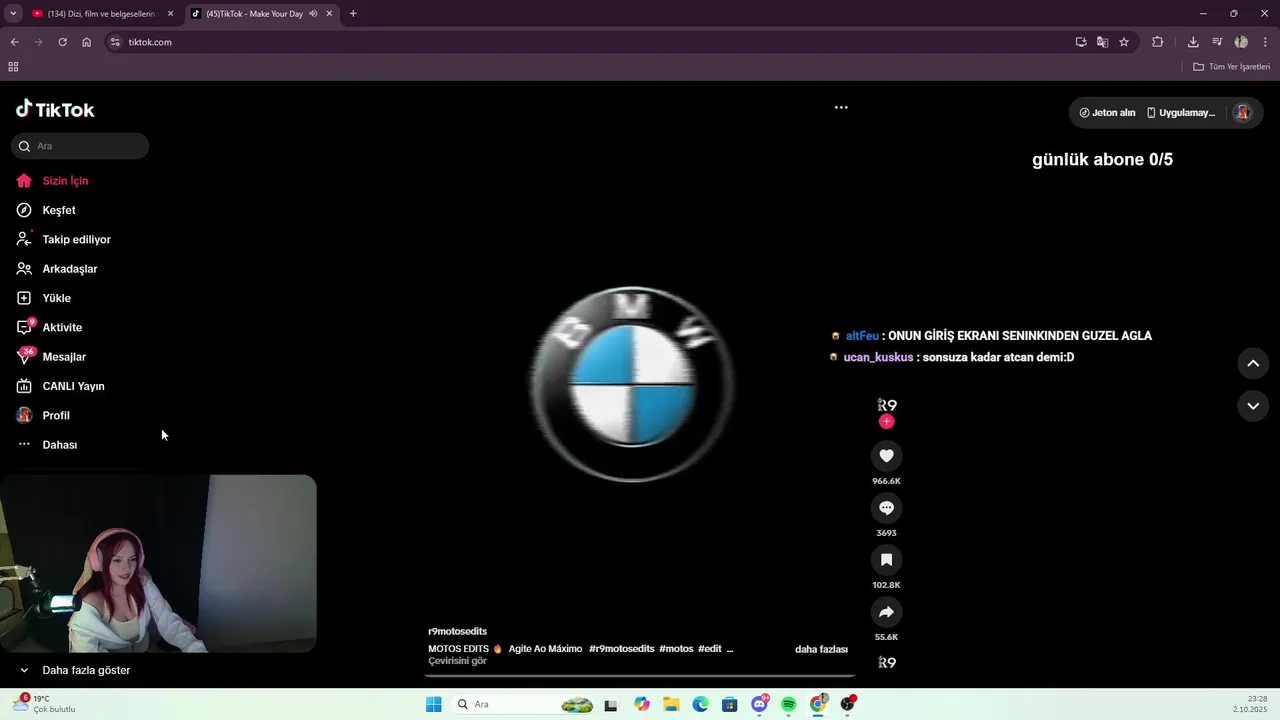
Task: Open the media controls icon
Action: [1217, 42]
